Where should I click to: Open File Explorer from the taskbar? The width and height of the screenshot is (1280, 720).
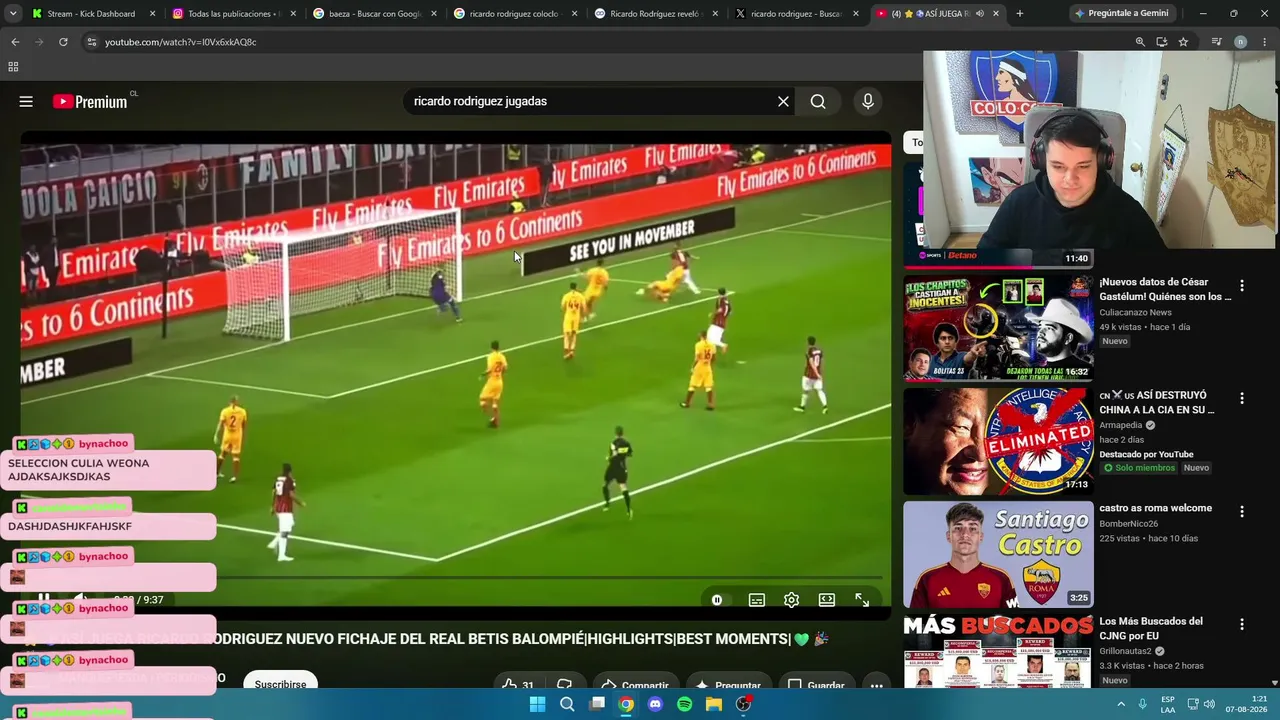click(714, 704)
